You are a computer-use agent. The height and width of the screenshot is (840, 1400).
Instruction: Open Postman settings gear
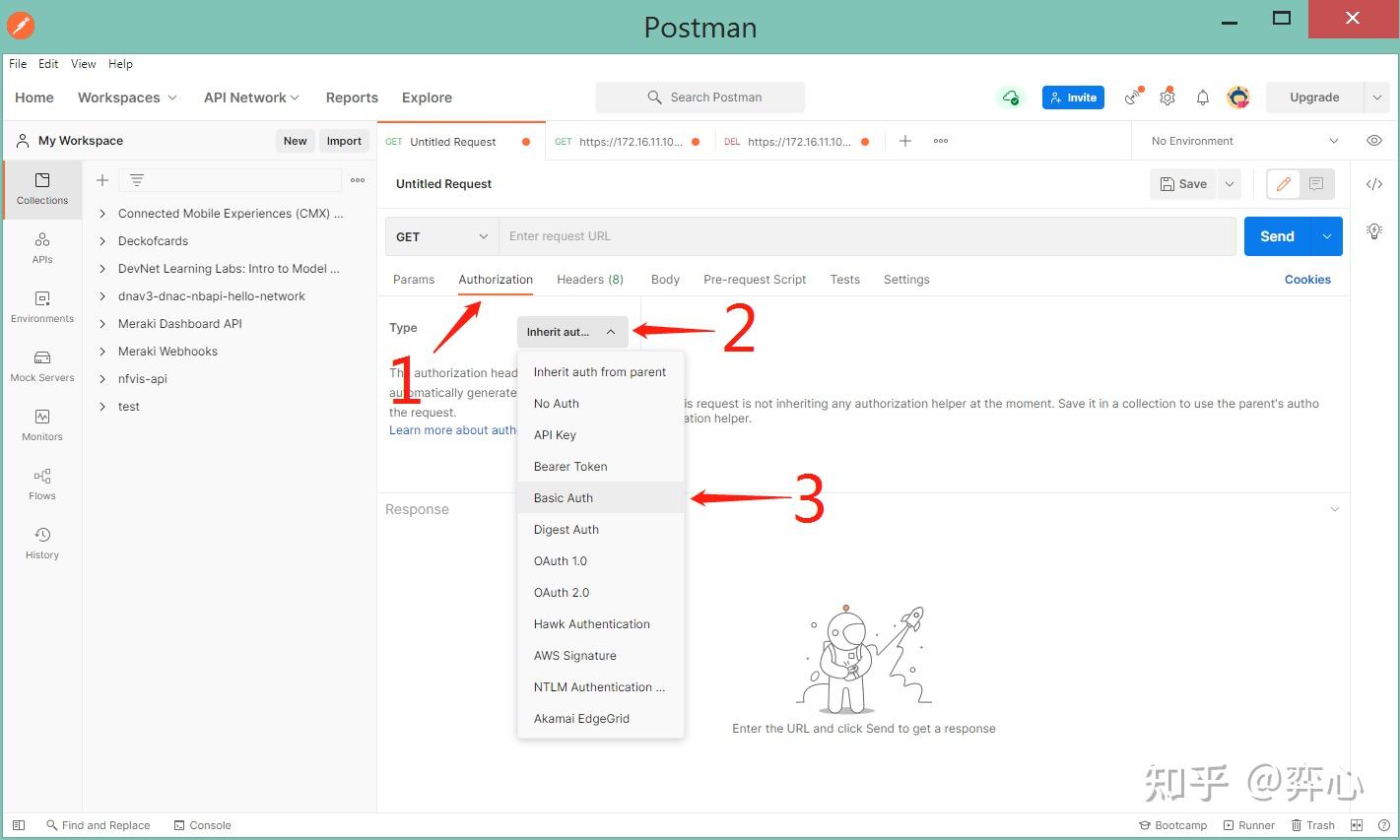pyautogui.click(x=1167, y=97)
